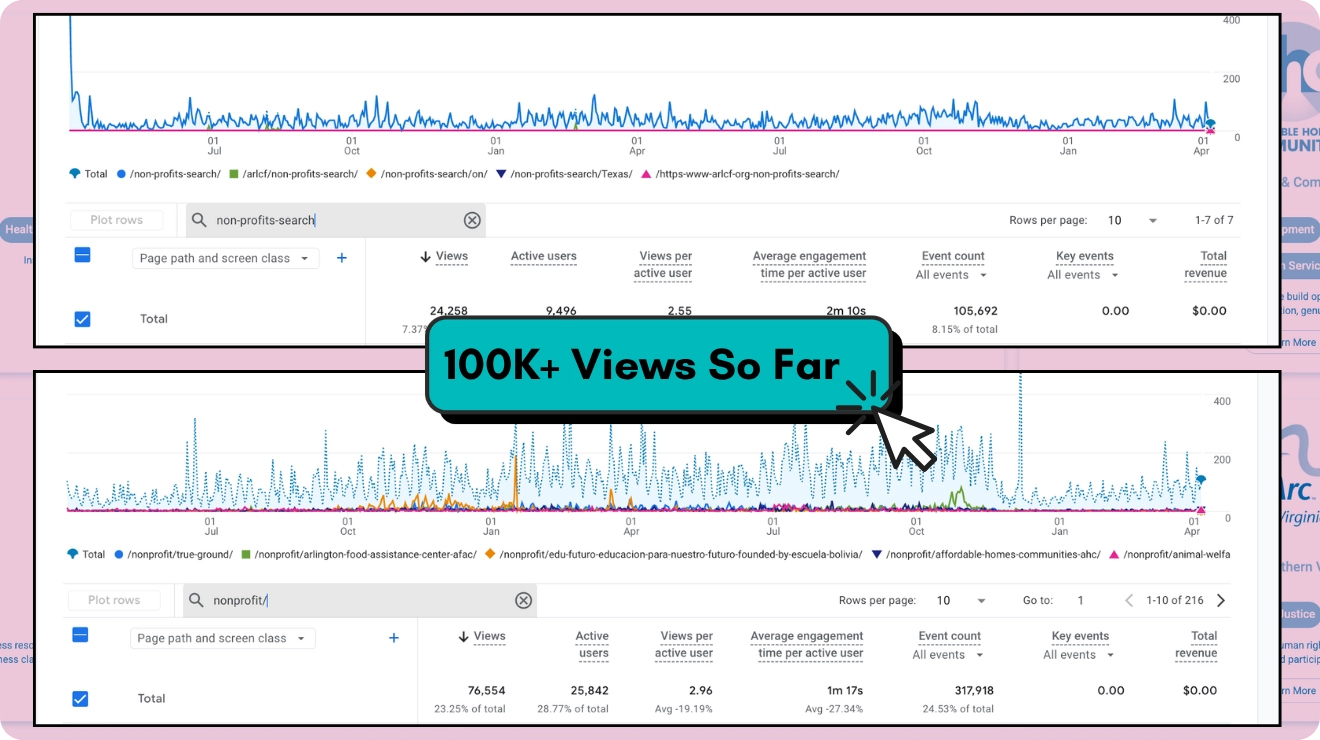Click the 1-7 of 7 pagination text
1320x740 pixels.
click(1214, 220)
